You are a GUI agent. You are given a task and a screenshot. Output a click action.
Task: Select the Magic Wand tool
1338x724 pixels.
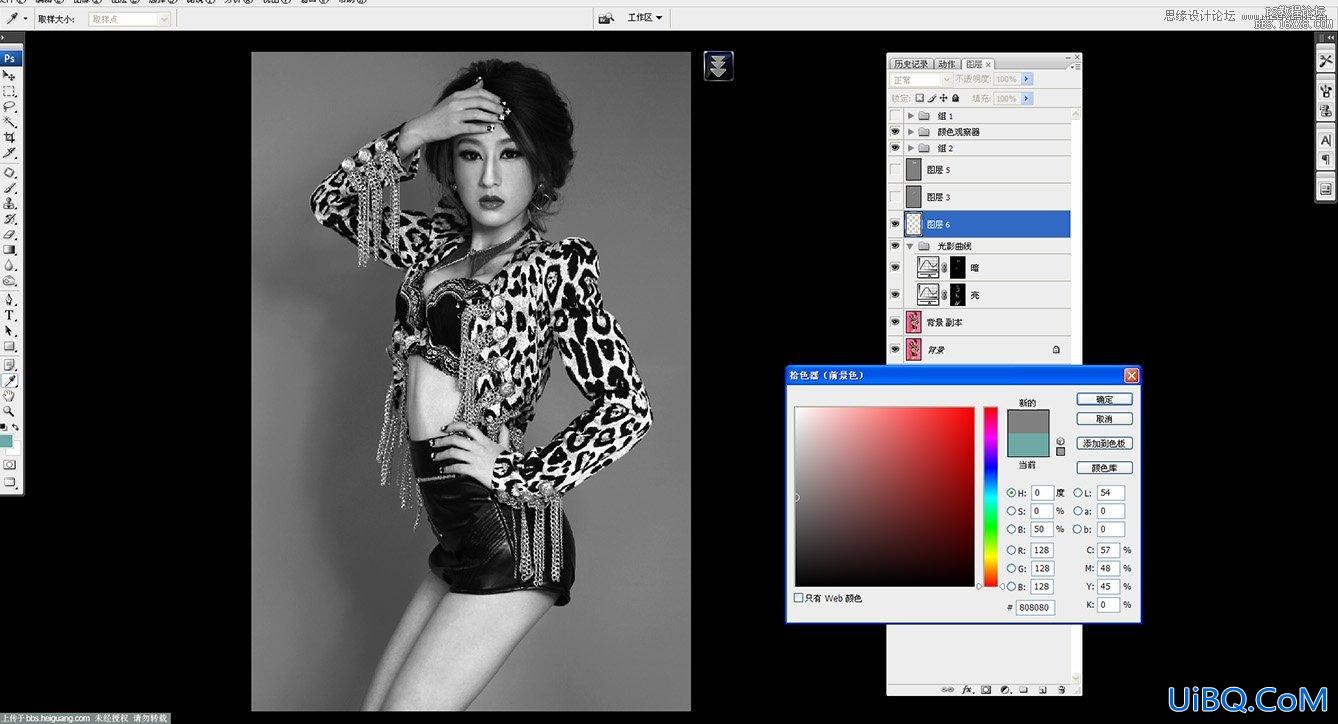[10, 122]
